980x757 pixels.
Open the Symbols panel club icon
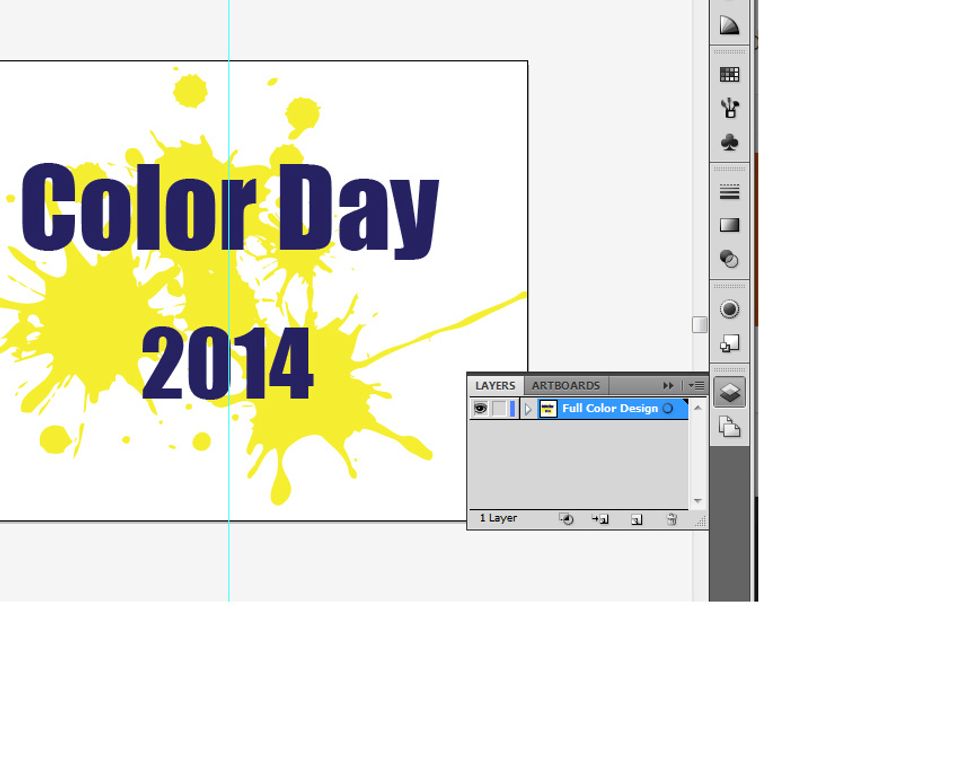tap(729, 143)
